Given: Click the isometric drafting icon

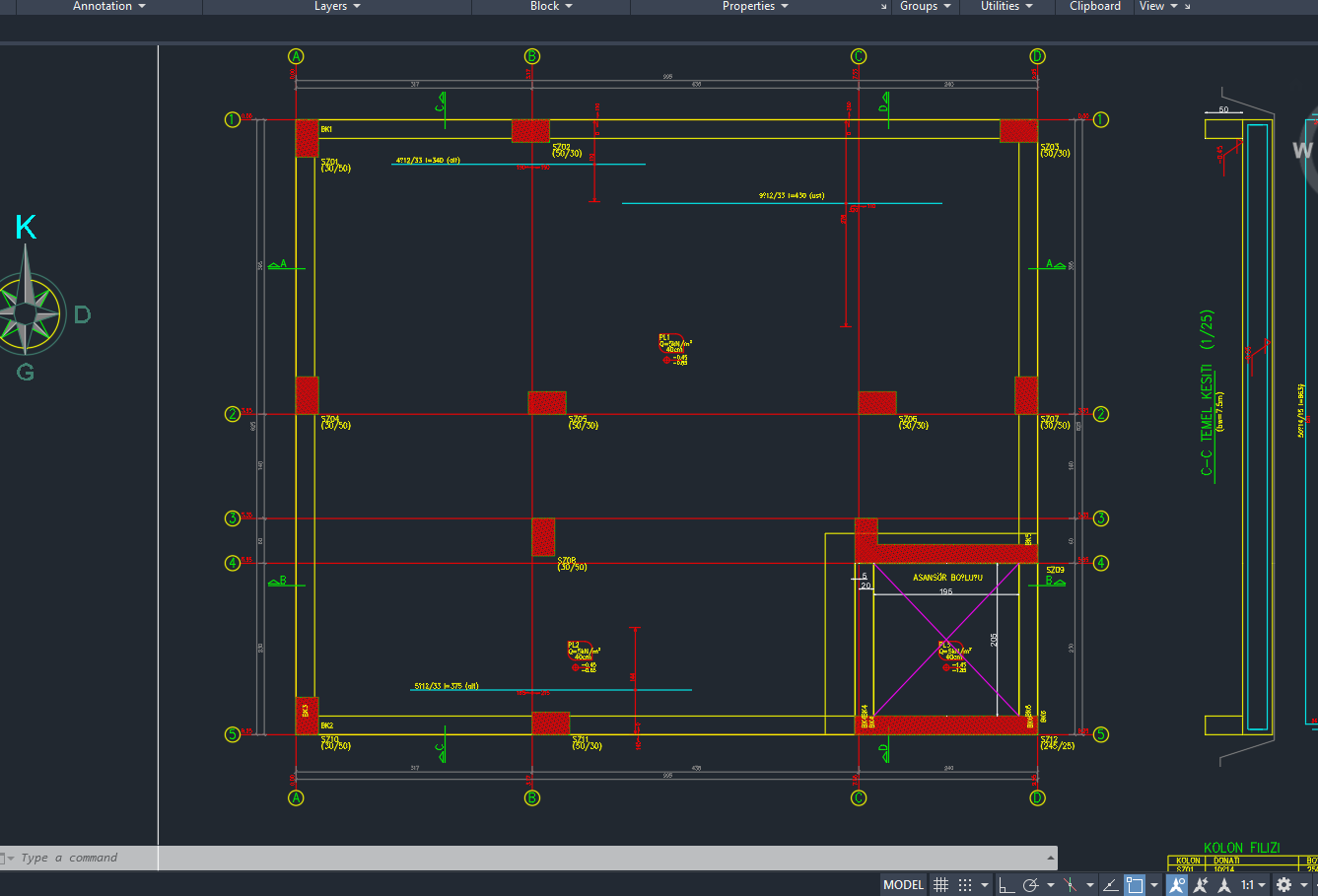Looking at the screenshot, I should [1070, 885].
